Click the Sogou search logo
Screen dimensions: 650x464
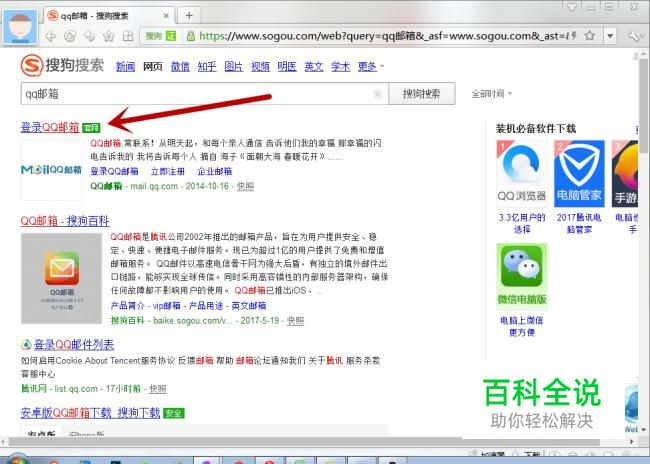click(x=62, y=66)
